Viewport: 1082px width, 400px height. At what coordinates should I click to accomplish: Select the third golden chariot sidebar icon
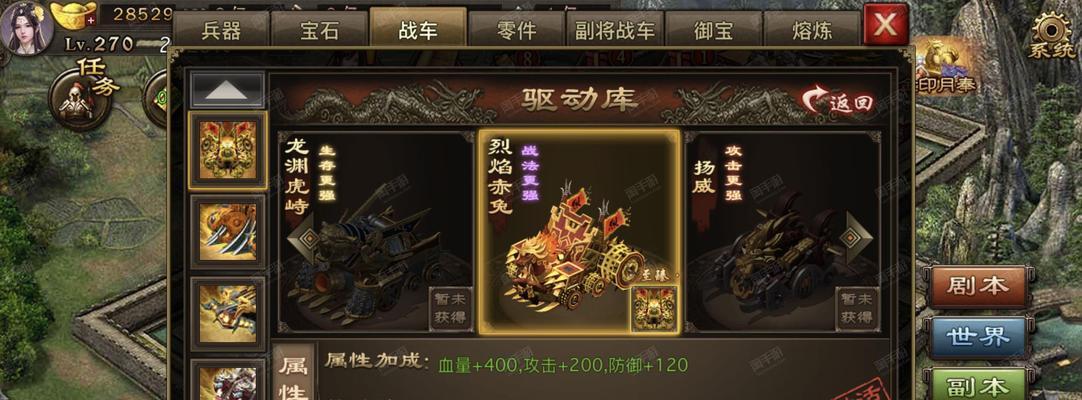pyautogui.click(x=228, y=314)
